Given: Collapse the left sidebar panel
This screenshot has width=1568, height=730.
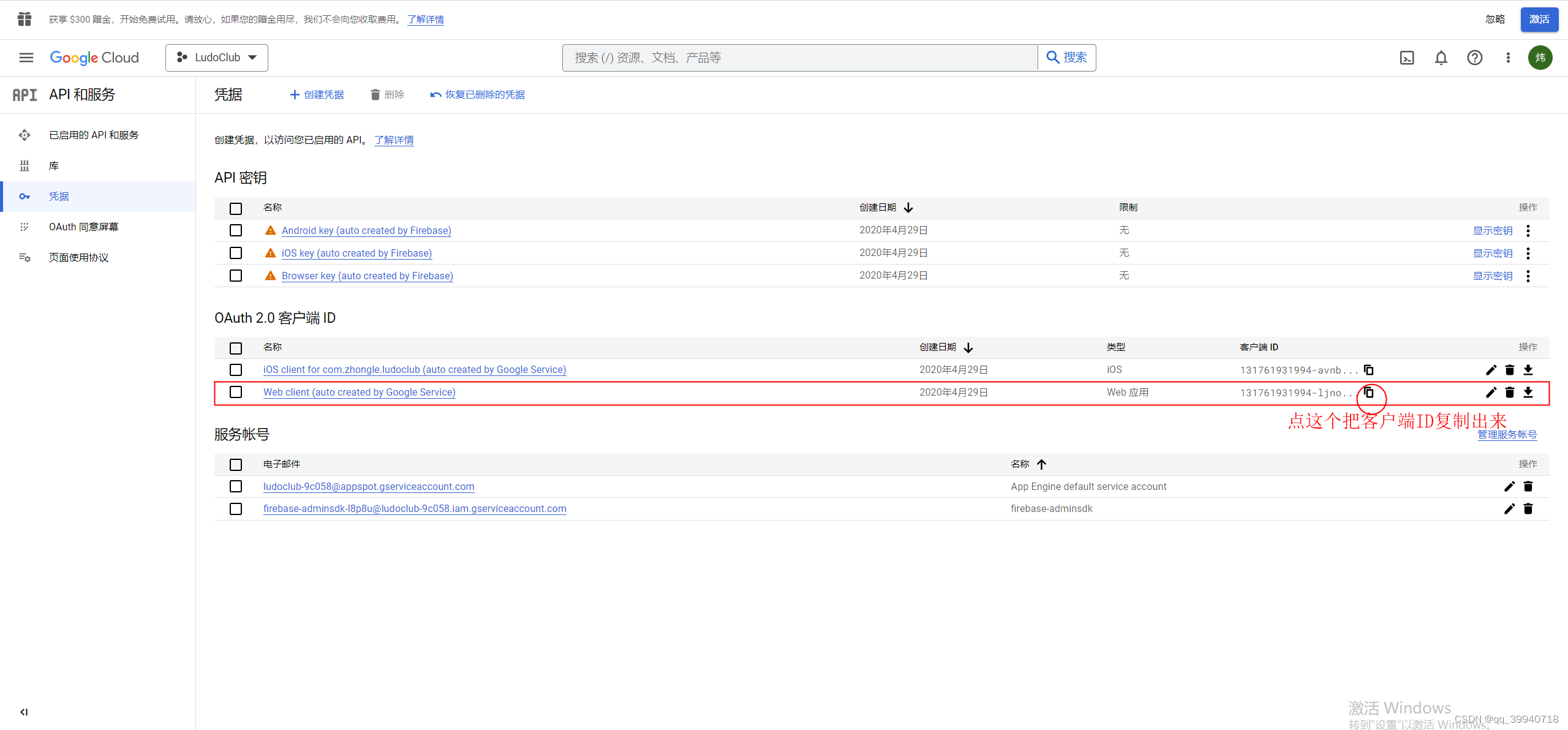Looking at the screenshot, I should tap(24, 712).
